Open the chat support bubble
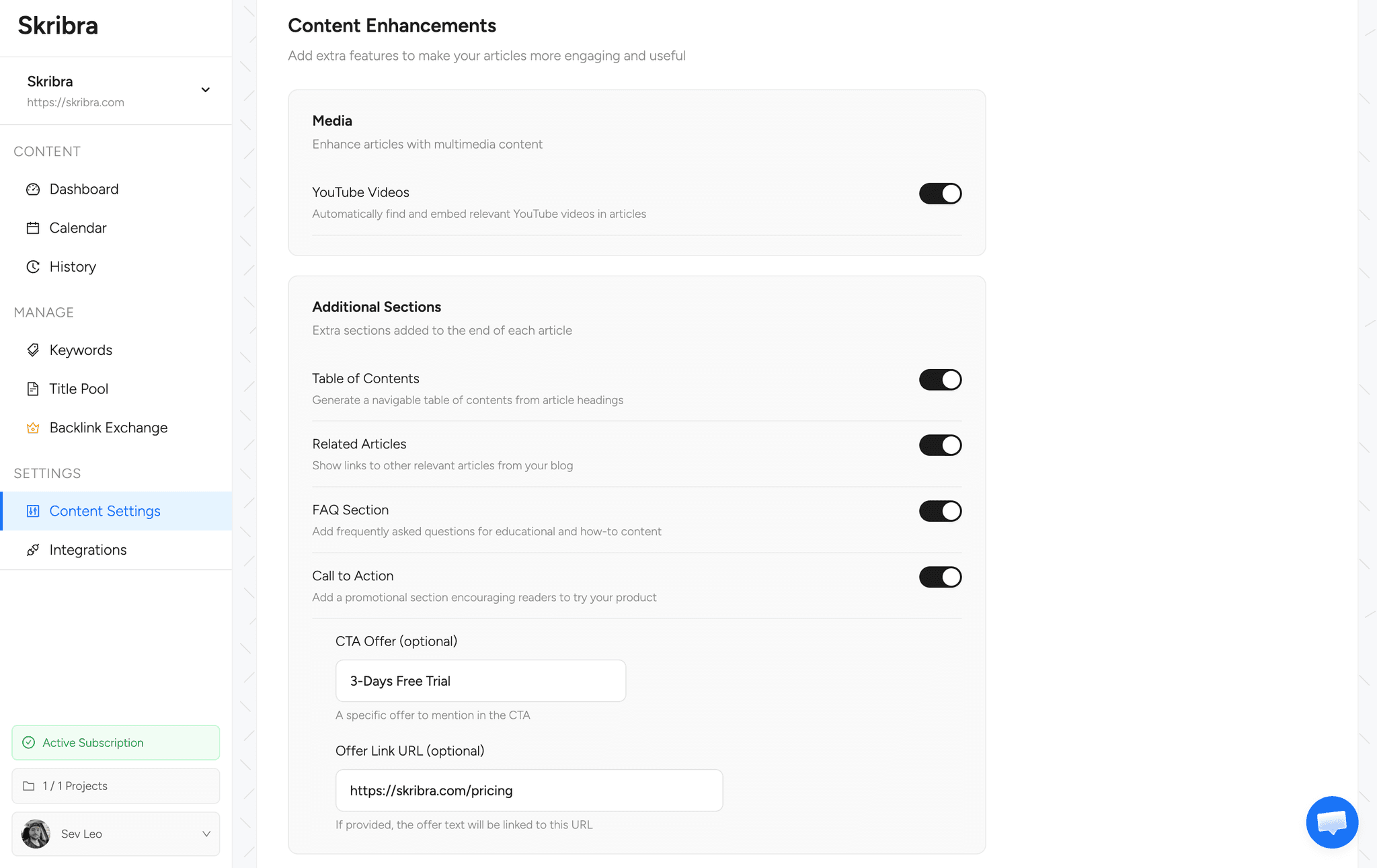This screenshot has height=868, width=1377. (x=1332, y=822)
